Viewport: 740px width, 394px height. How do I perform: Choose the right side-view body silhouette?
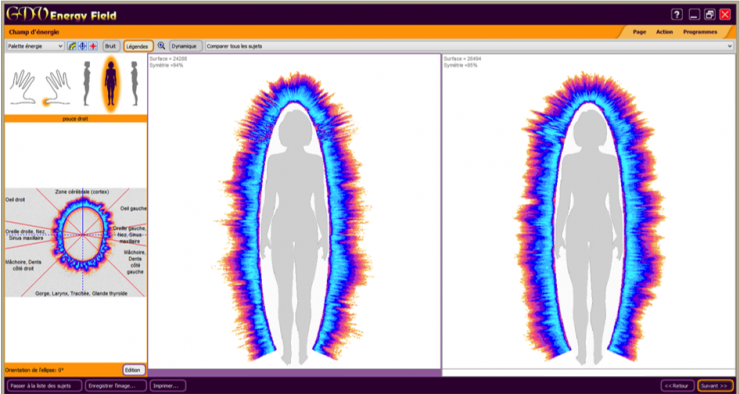[135, 83]
